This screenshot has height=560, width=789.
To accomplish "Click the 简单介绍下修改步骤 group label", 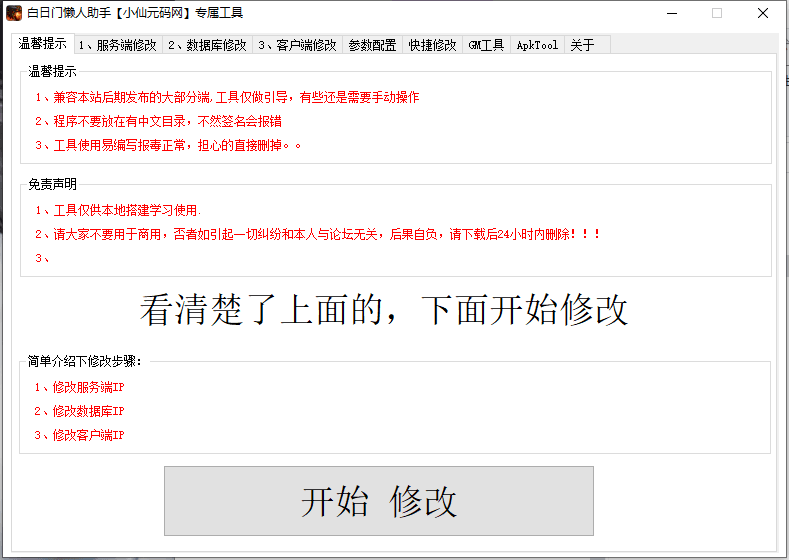I will point(85,361).
